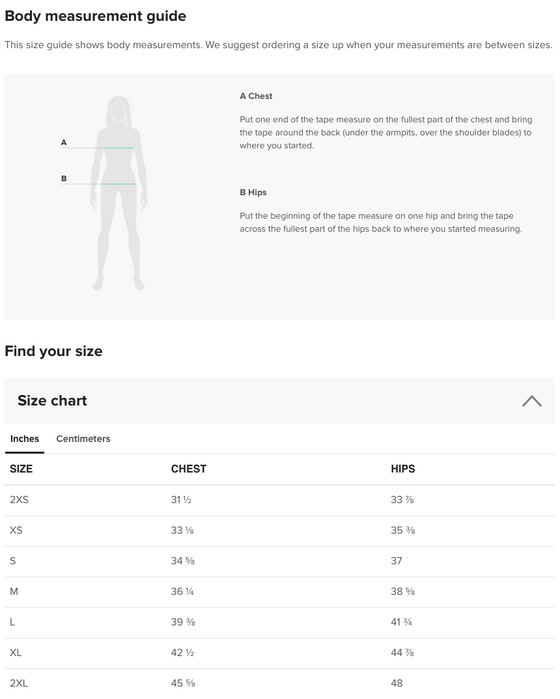
Task: Click the S hips value 37
Action: pyautogui.click(x=396, y=561)
